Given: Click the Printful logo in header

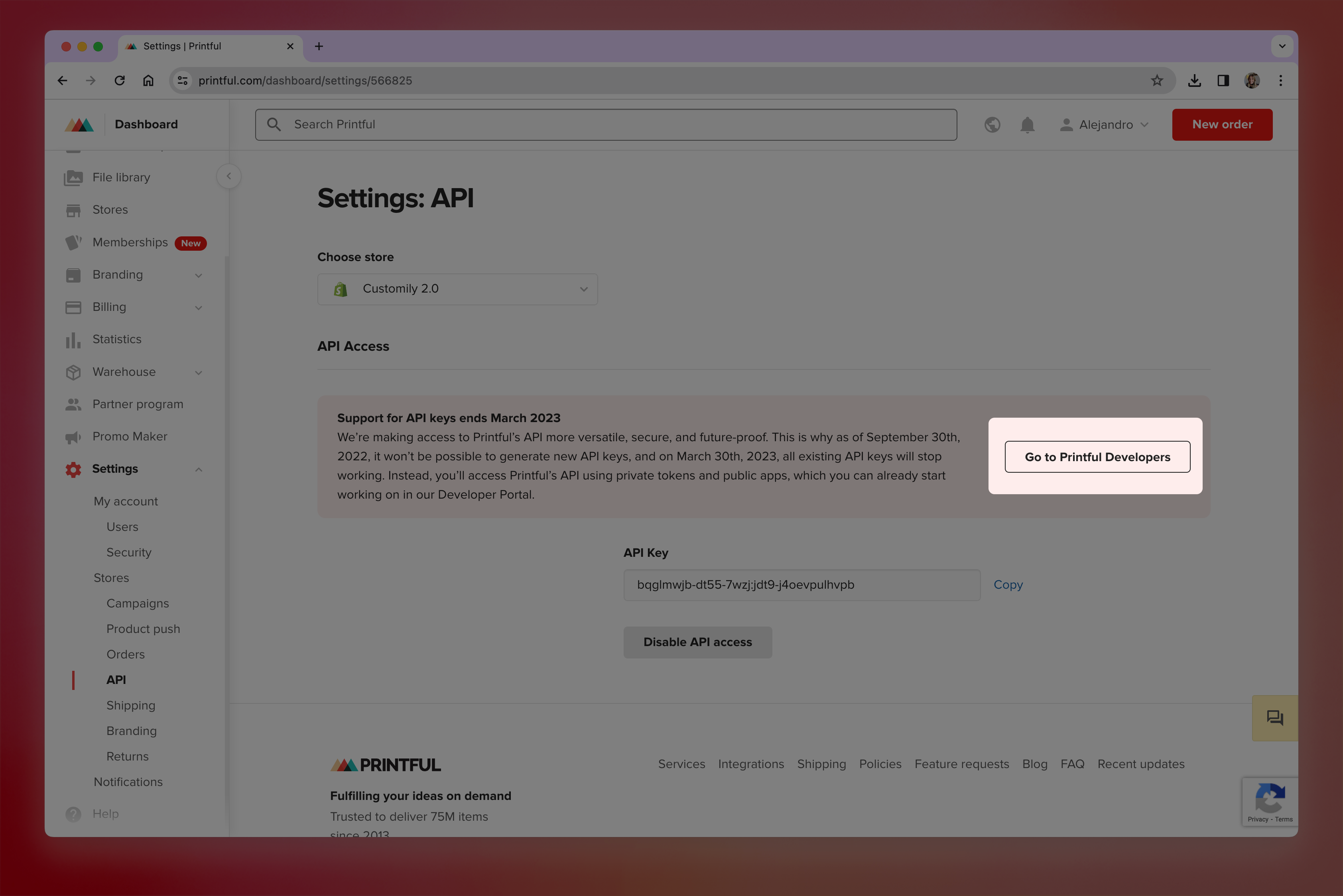Looking at the screenshot, I should coord(79,125).
